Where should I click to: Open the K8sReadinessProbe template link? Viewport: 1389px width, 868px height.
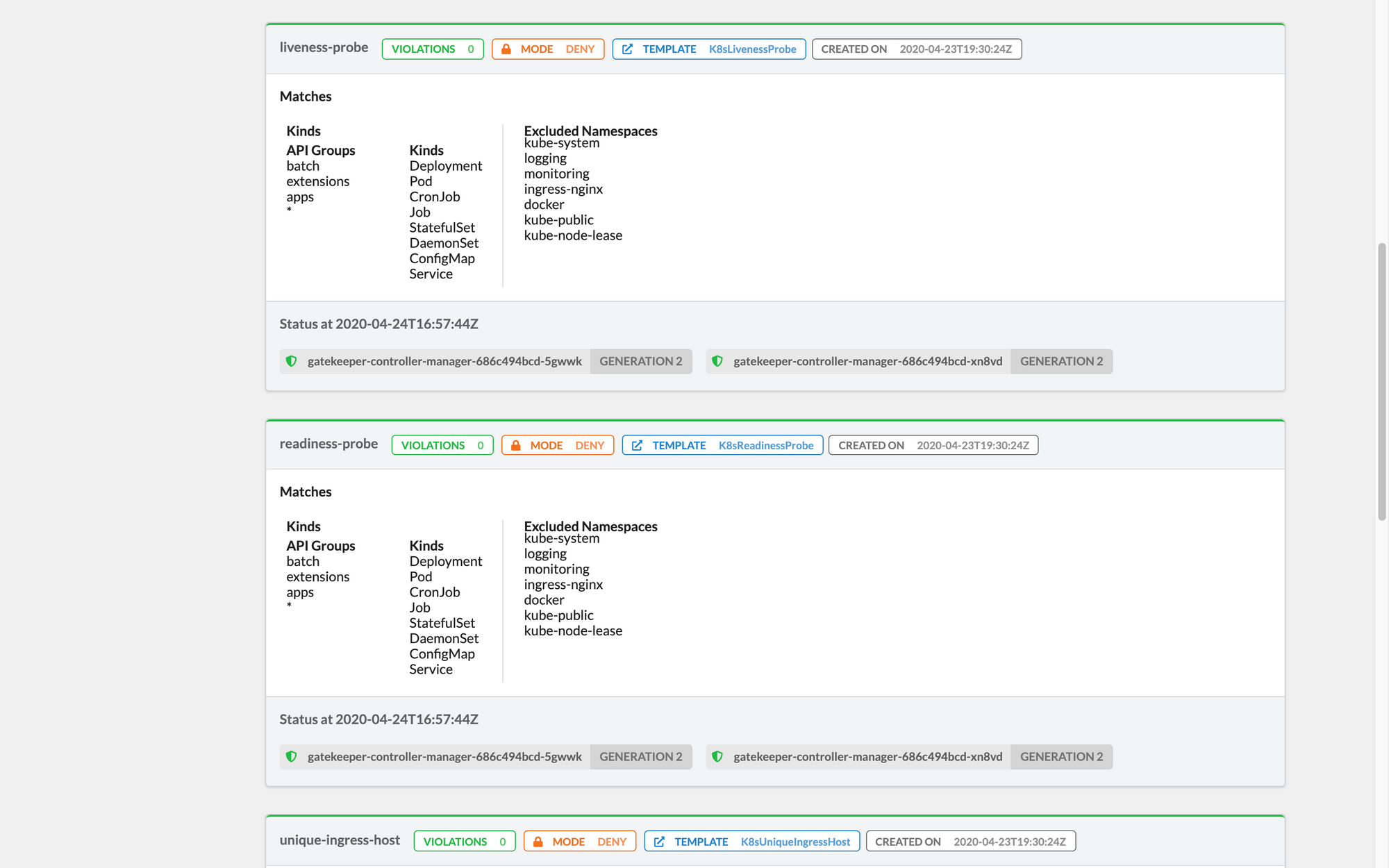point(765,446)
